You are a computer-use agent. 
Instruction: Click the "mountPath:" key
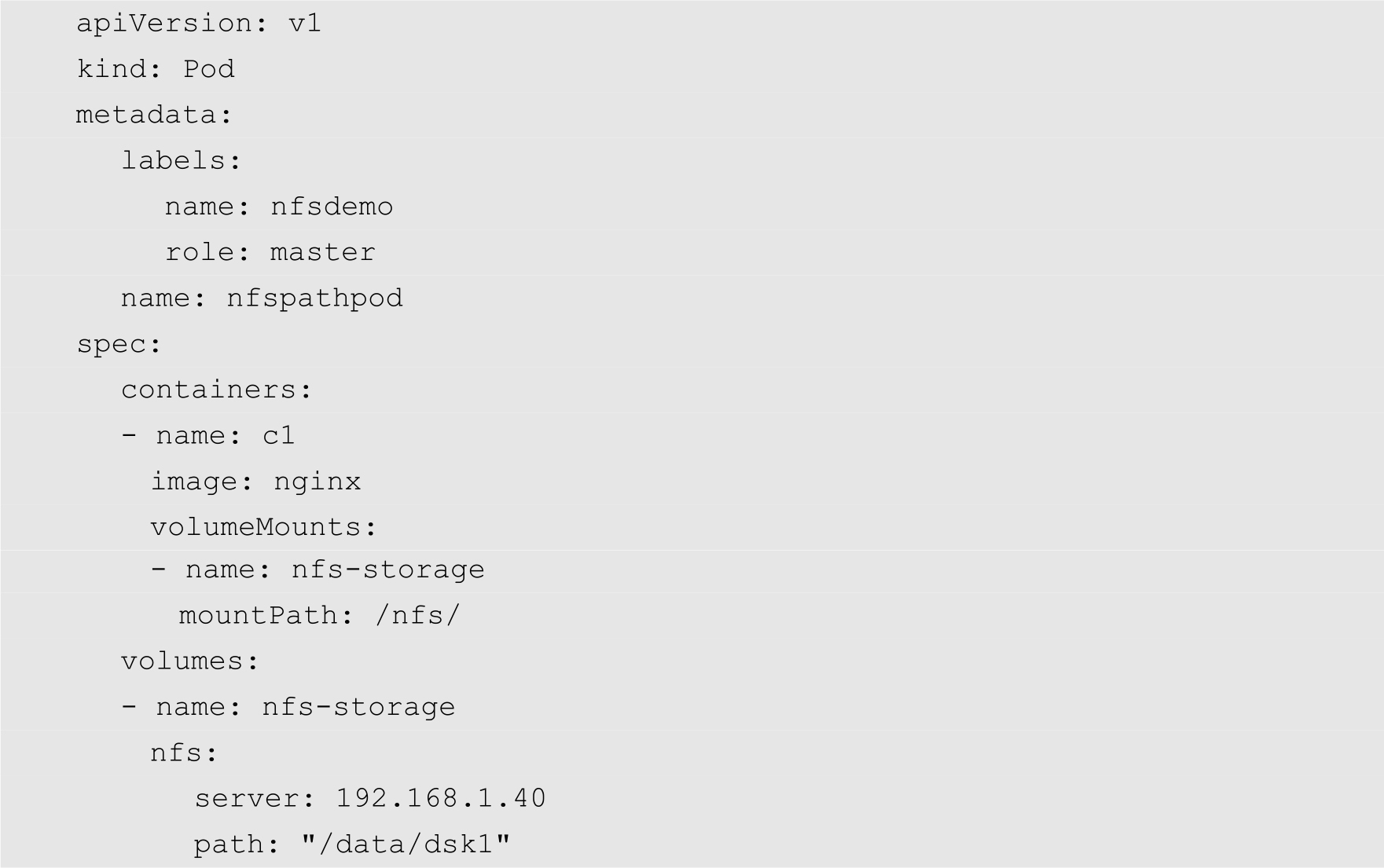pyautogui.click(x=266, y=615)
